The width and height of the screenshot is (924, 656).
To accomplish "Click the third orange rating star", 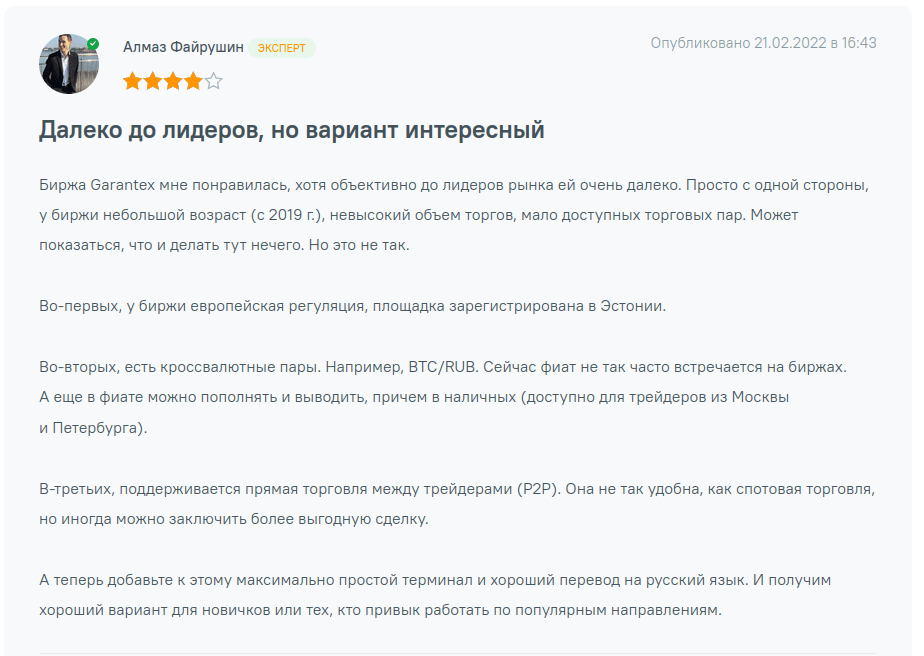I will coord(173,82).
